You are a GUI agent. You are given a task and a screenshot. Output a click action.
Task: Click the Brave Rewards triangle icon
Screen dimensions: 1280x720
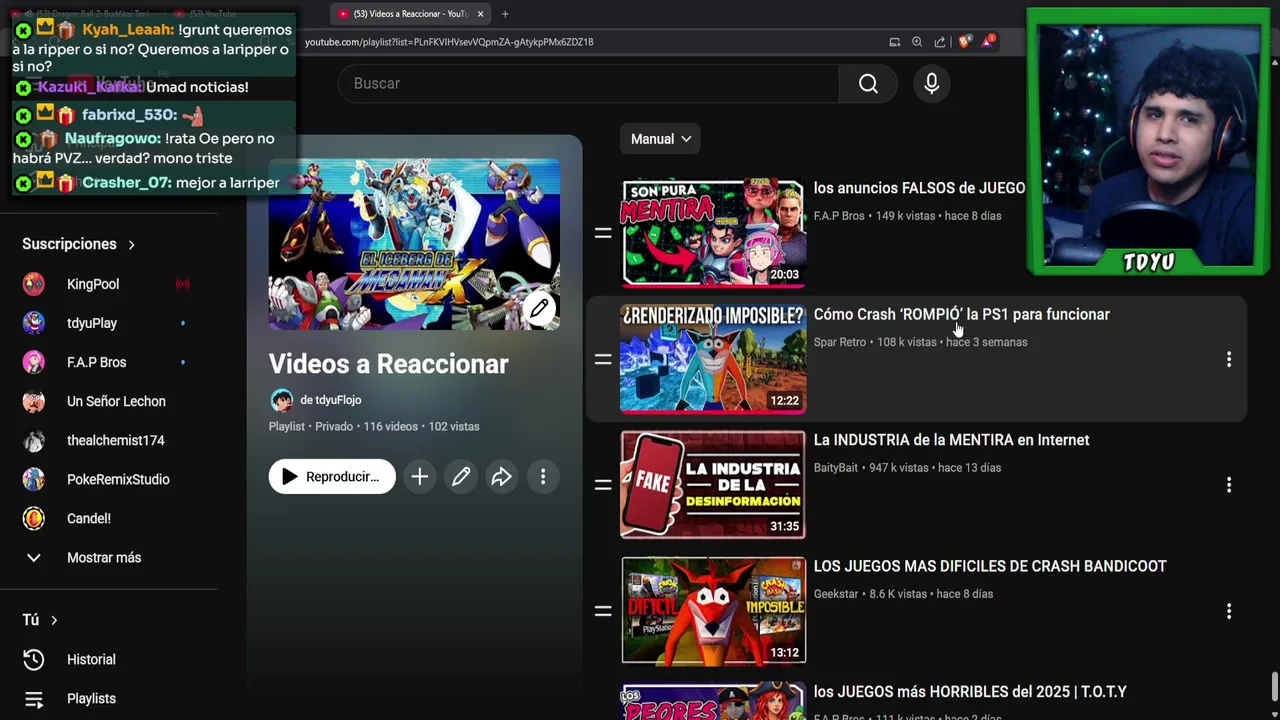tap(989, 42)
